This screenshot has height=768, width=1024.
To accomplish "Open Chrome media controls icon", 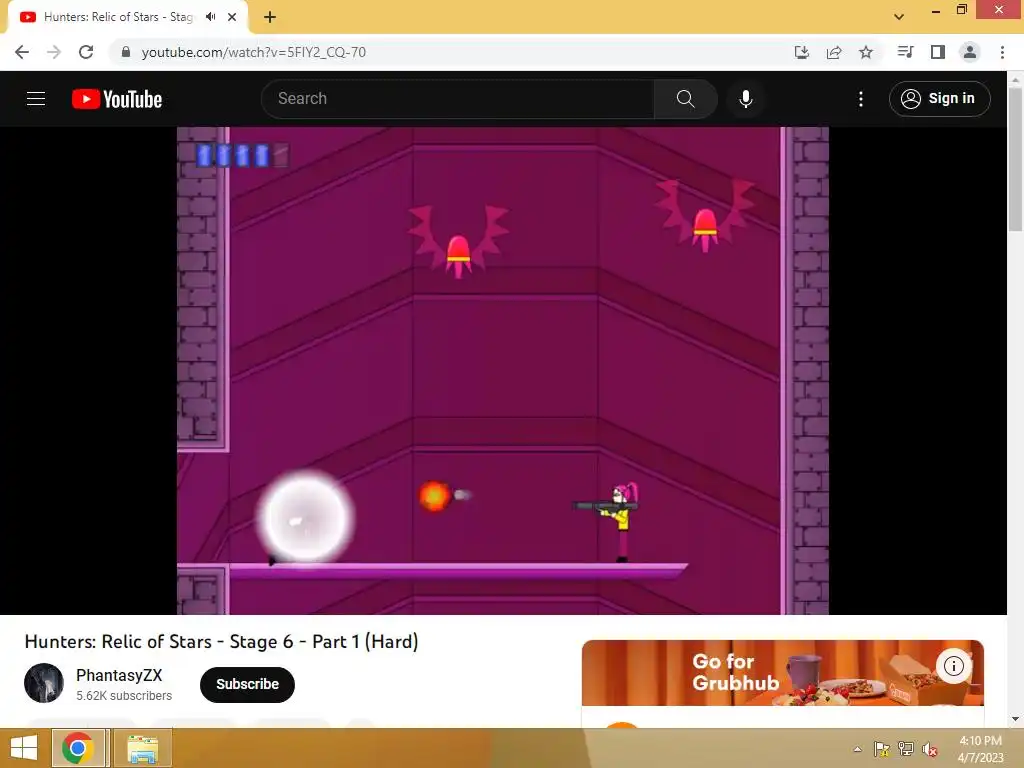I will (905, 52).
